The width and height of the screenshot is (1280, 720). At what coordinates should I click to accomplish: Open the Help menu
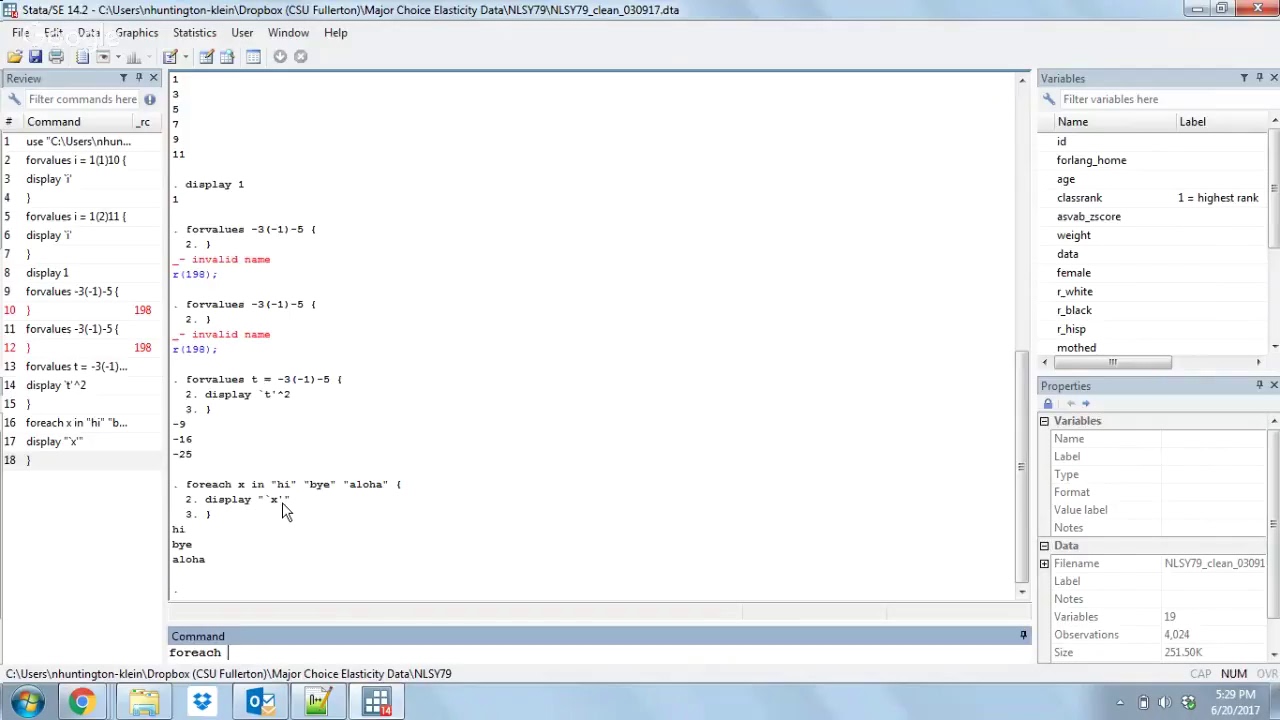point(335,33)
